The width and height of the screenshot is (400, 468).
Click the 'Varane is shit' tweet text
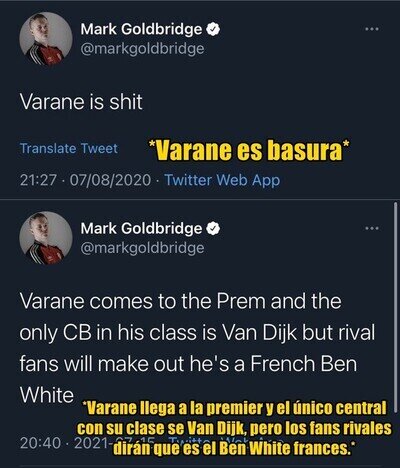point(81,102)
